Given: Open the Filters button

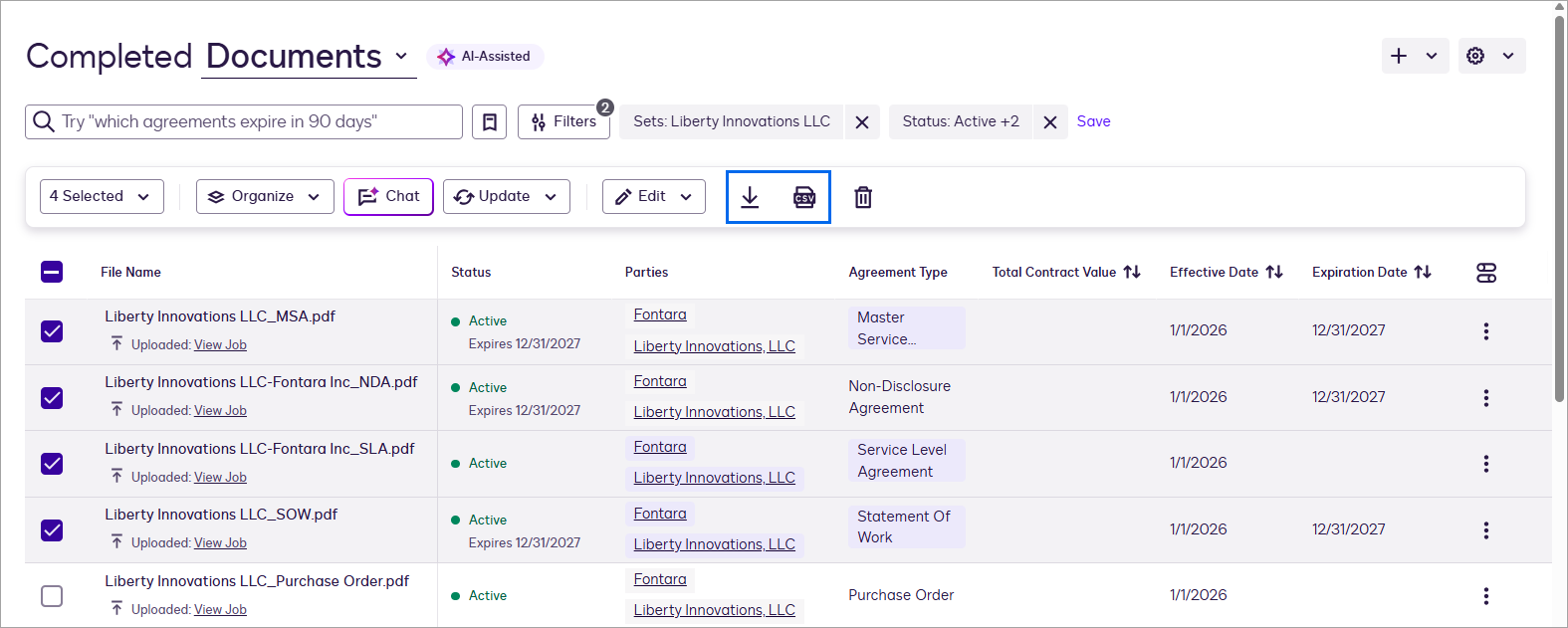Looking at the screenshot, I should pos(563,121).
